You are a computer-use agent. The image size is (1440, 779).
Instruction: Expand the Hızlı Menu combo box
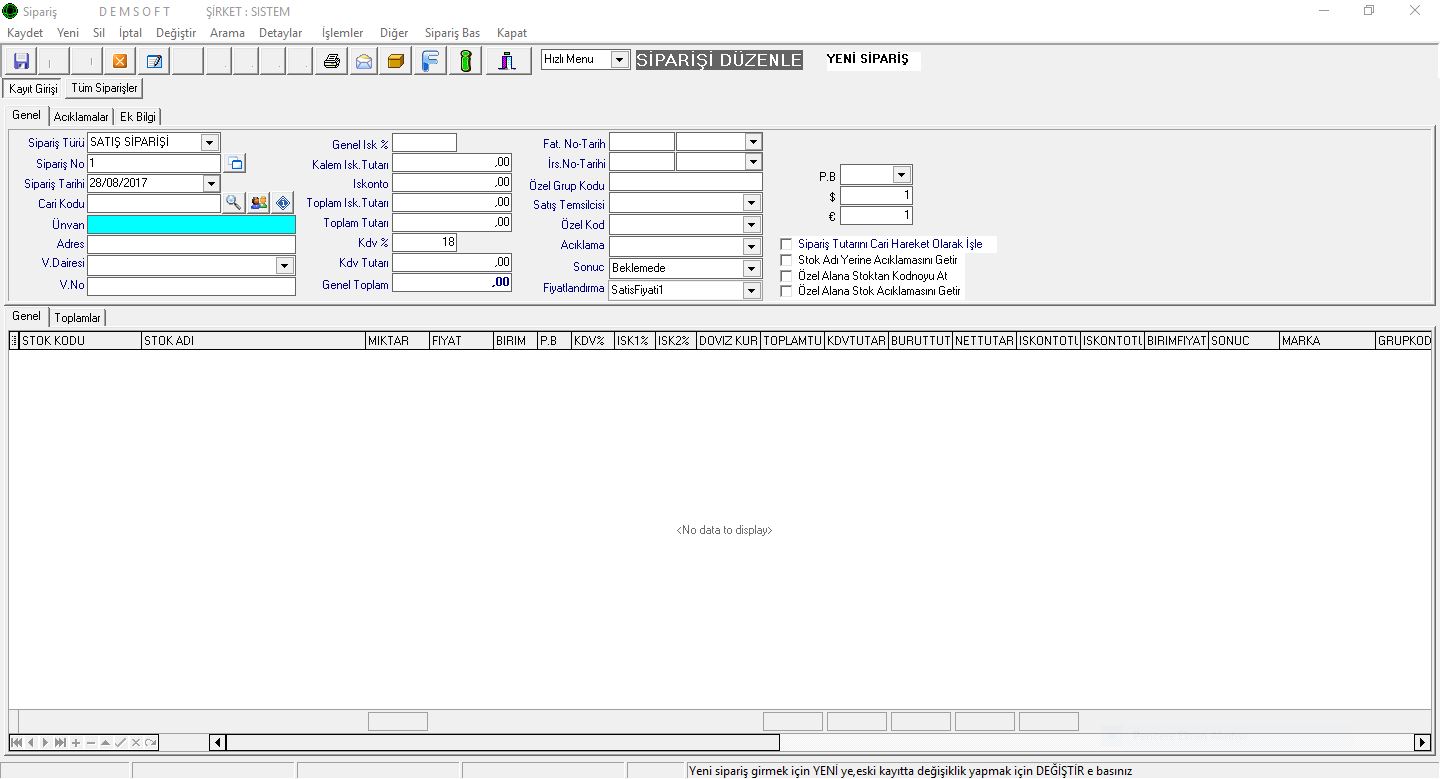tap(619, 60)
